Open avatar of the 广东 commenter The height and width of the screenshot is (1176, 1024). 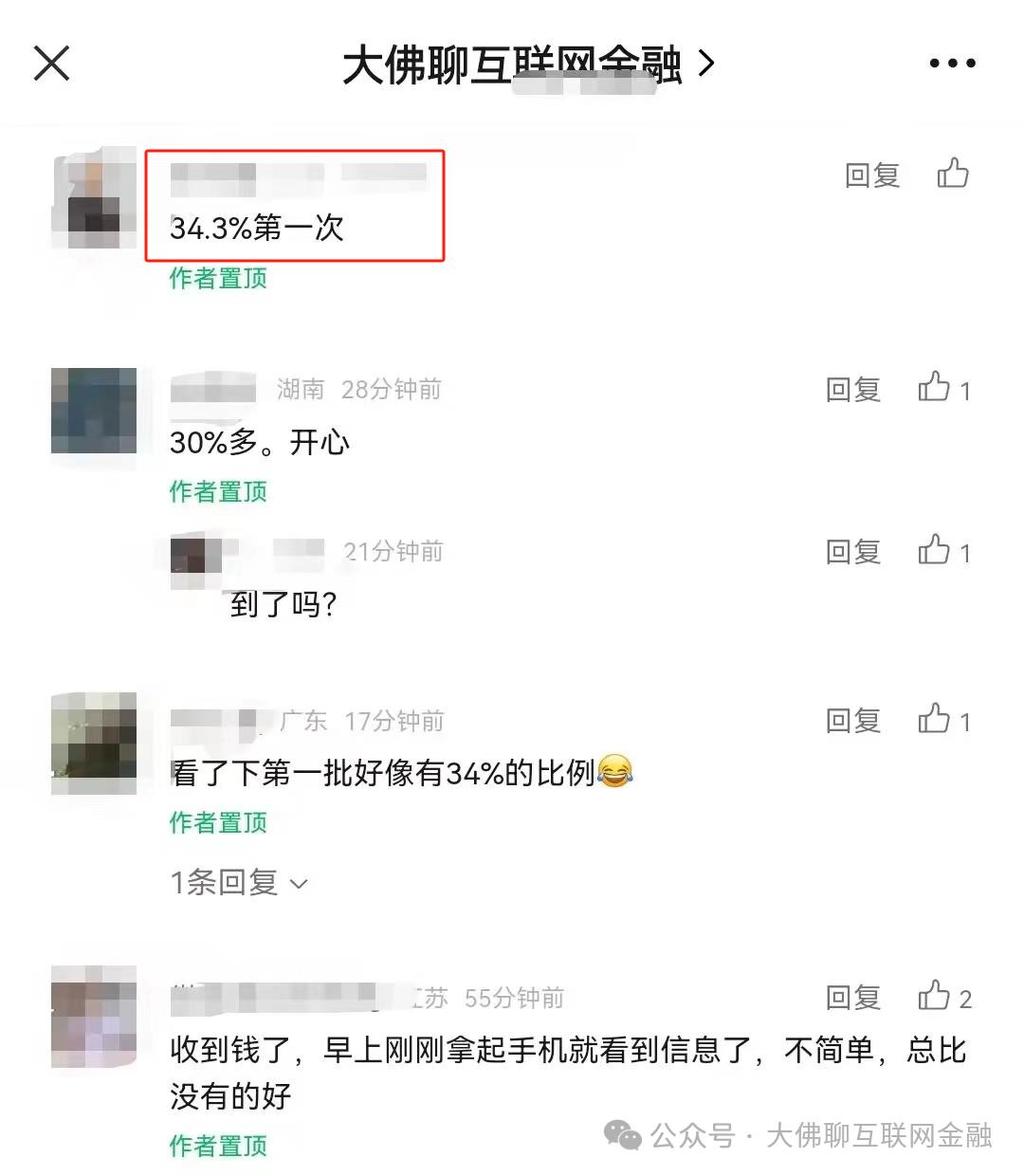[x=94, y=743]
